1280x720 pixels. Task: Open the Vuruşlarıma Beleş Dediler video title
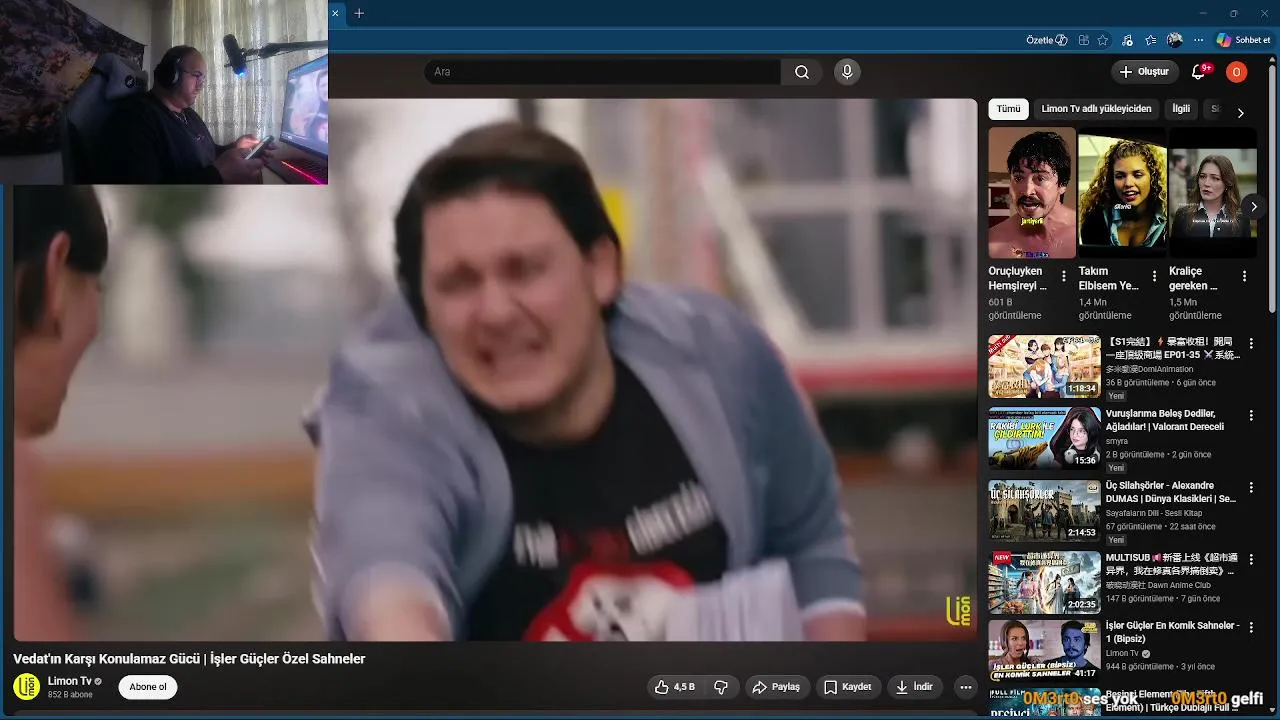click(1165, 420)
